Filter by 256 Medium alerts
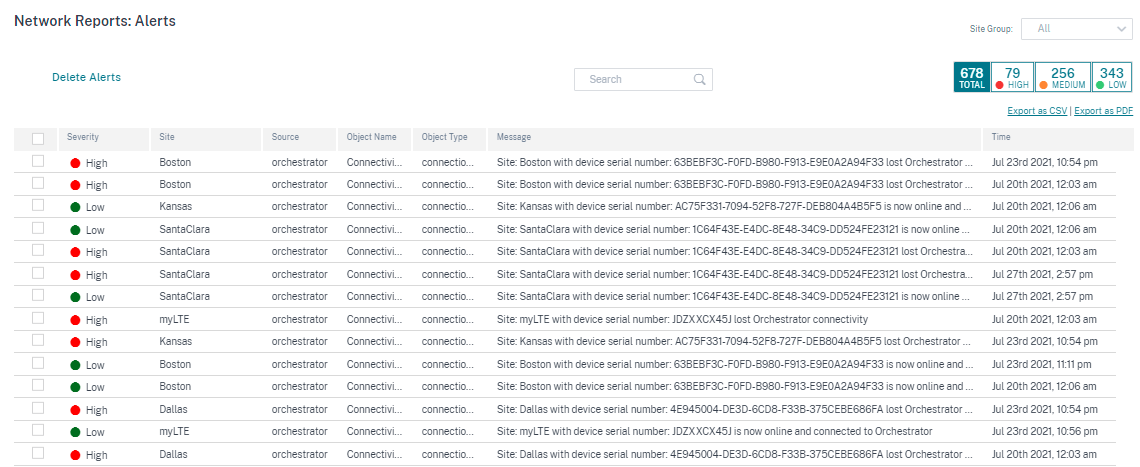1140x467 pixels. 1062,77
